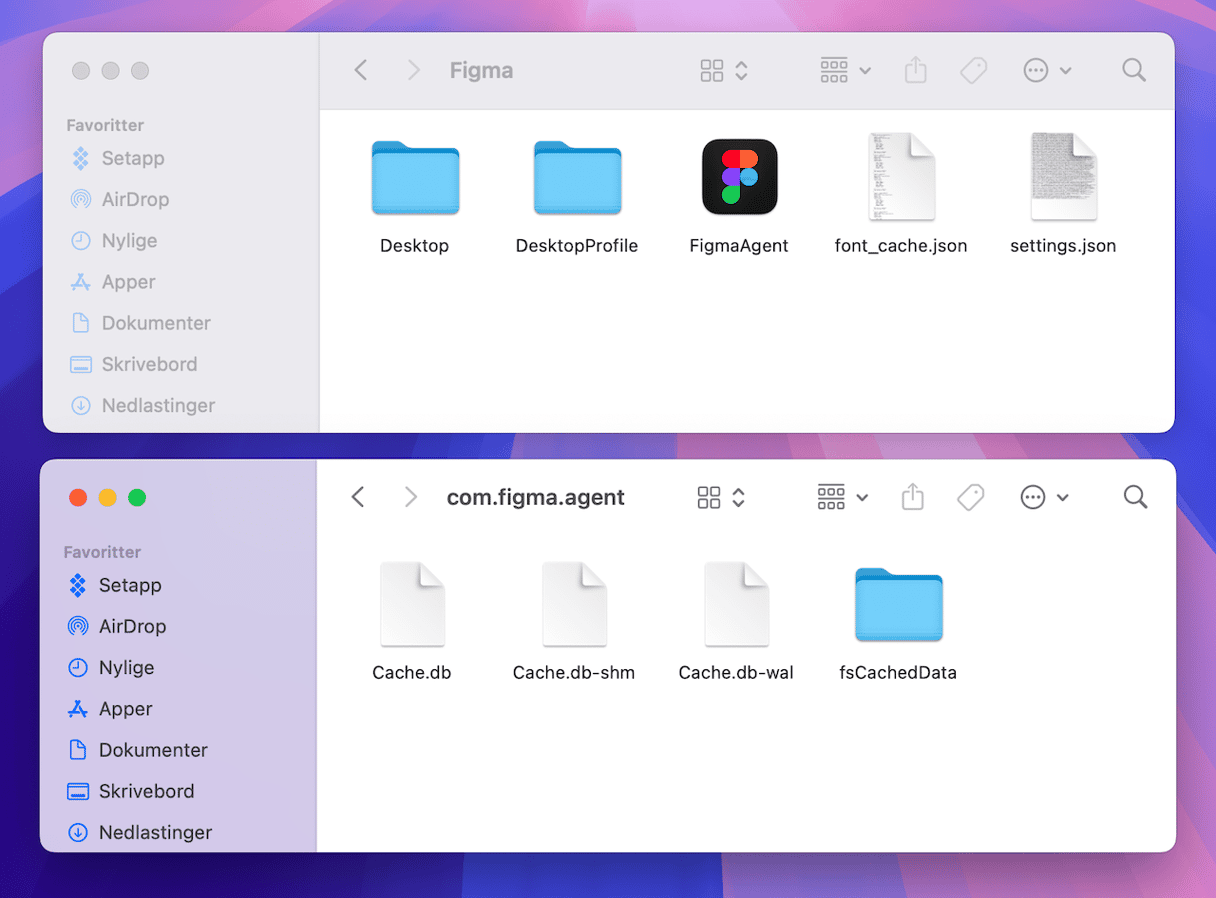Click Setapp in upper Figma window sidebar

click(132, 158)
